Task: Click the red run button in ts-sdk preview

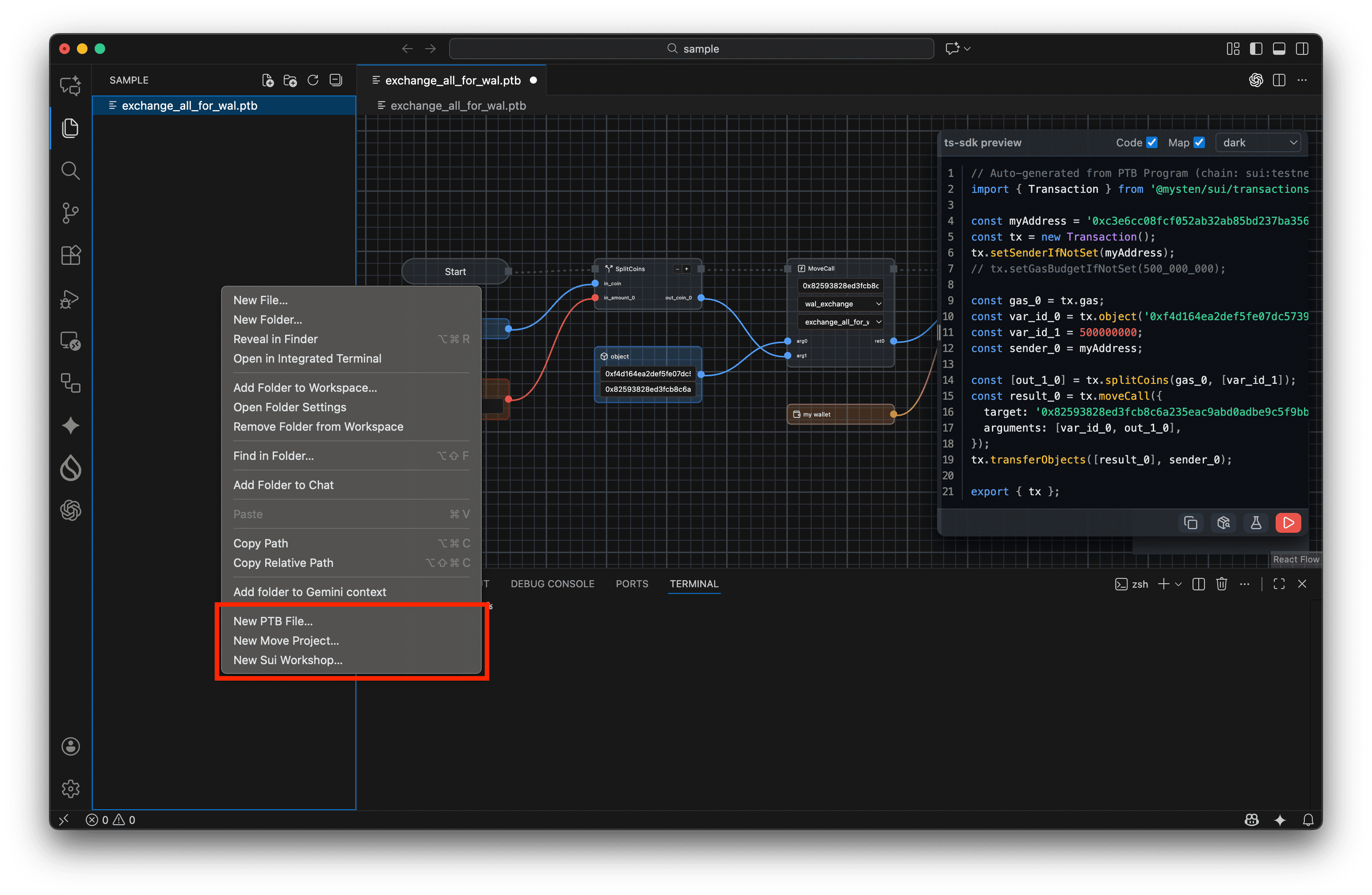Action: tap(1288, 523)
